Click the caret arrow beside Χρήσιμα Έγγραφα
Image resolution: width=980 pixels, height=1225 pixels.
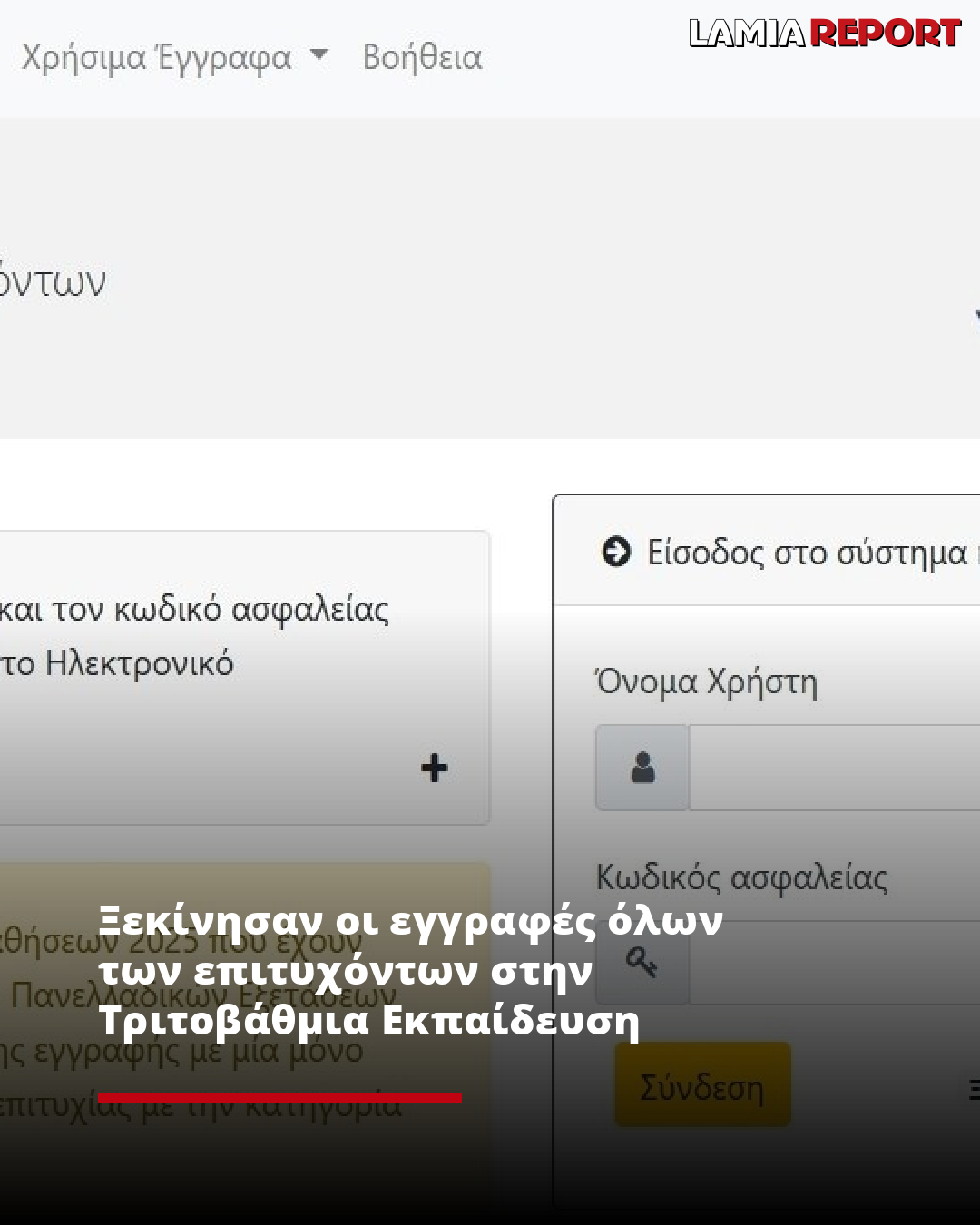pyautogui.click(x=318, y=55)
